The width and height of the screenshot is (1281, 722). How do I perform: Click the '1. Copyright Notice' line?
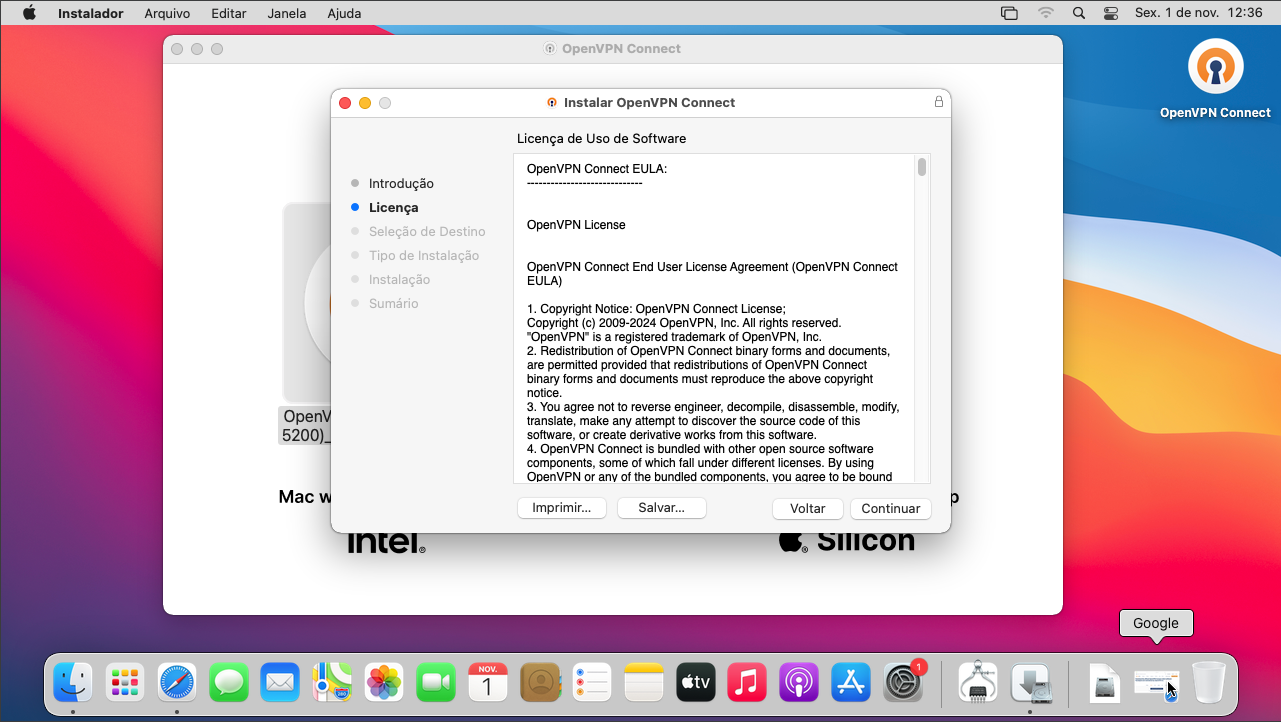point(656,309)
